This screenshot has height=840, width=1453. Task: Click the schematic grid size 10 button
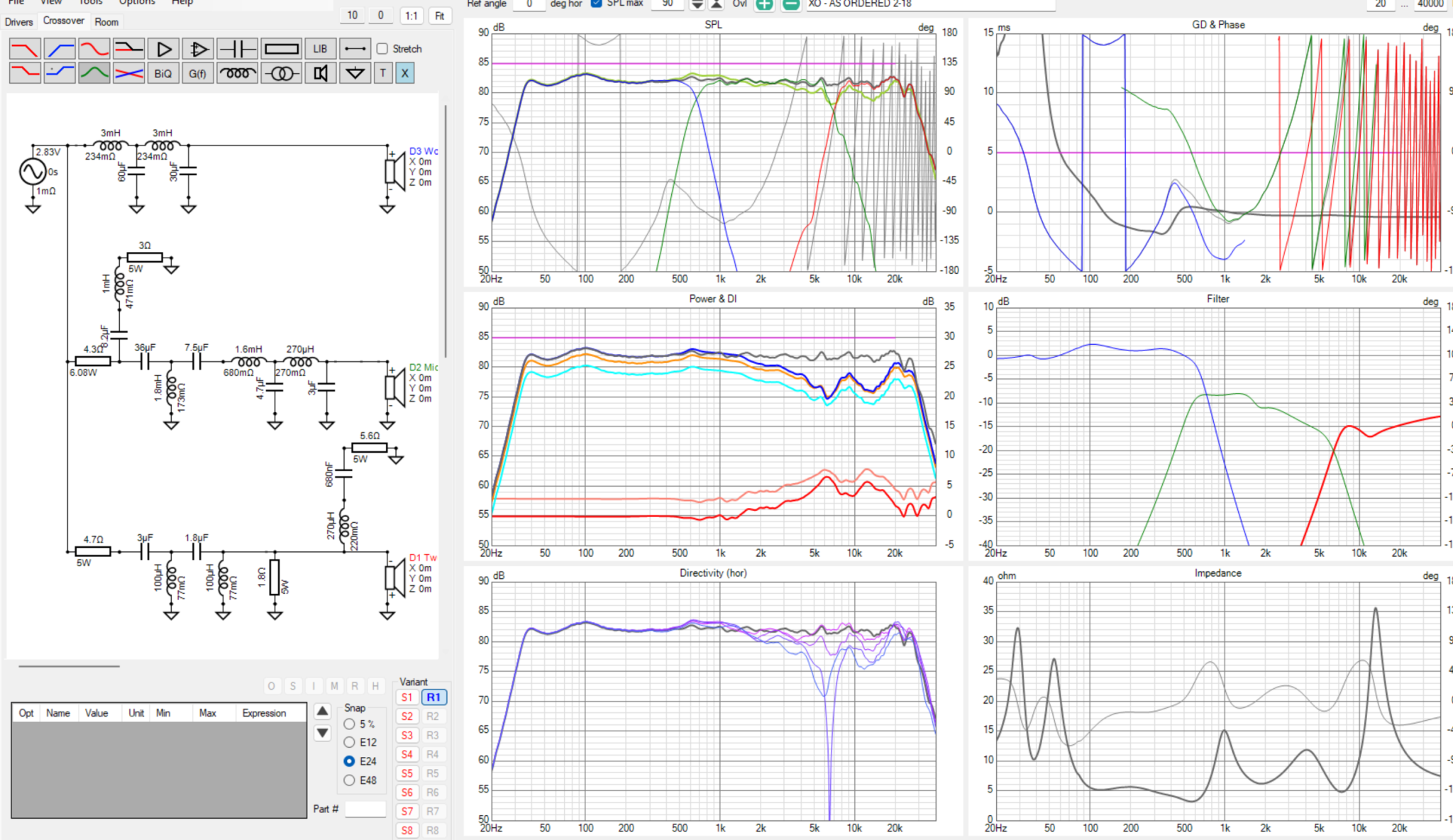click(x=353, y=16)
